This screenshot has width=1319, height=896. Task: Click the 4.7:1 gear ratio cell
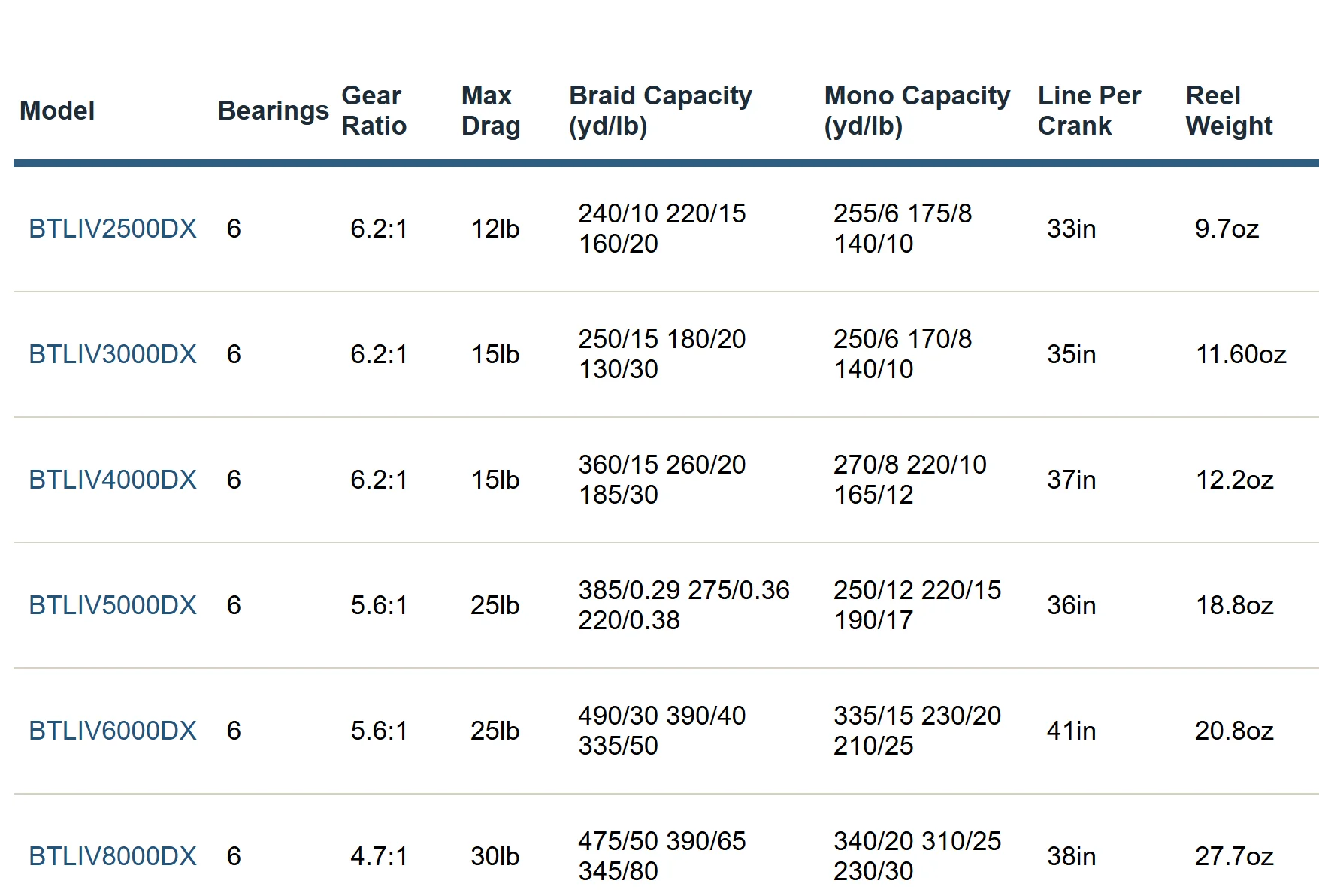pyautogui.click(x=379, y=856)
